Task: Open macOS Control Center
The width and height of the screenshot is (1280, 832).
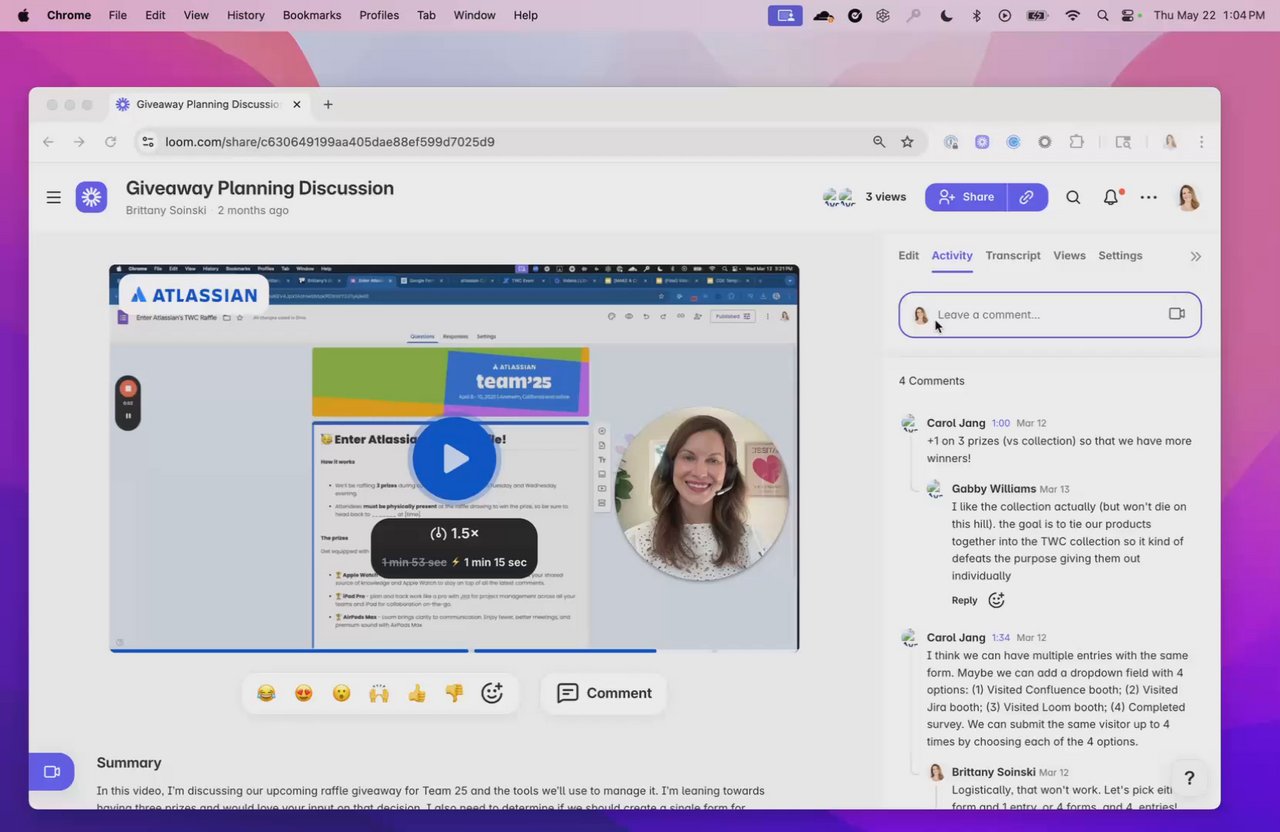Action: 1129,15
